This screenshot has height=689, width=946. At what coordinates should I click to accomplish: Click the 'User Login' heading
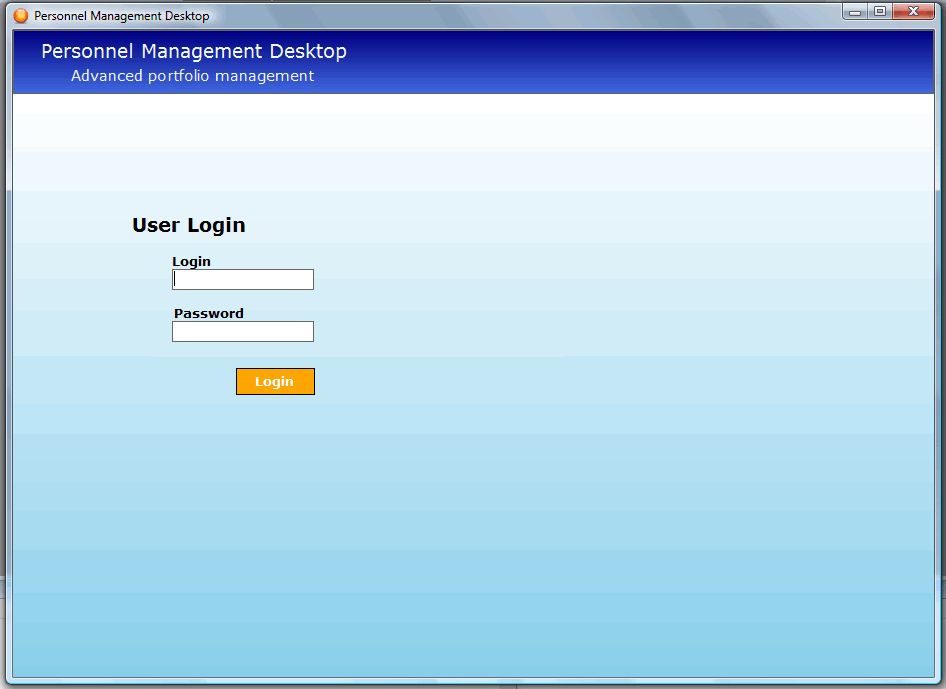click(x=188, y=225)
